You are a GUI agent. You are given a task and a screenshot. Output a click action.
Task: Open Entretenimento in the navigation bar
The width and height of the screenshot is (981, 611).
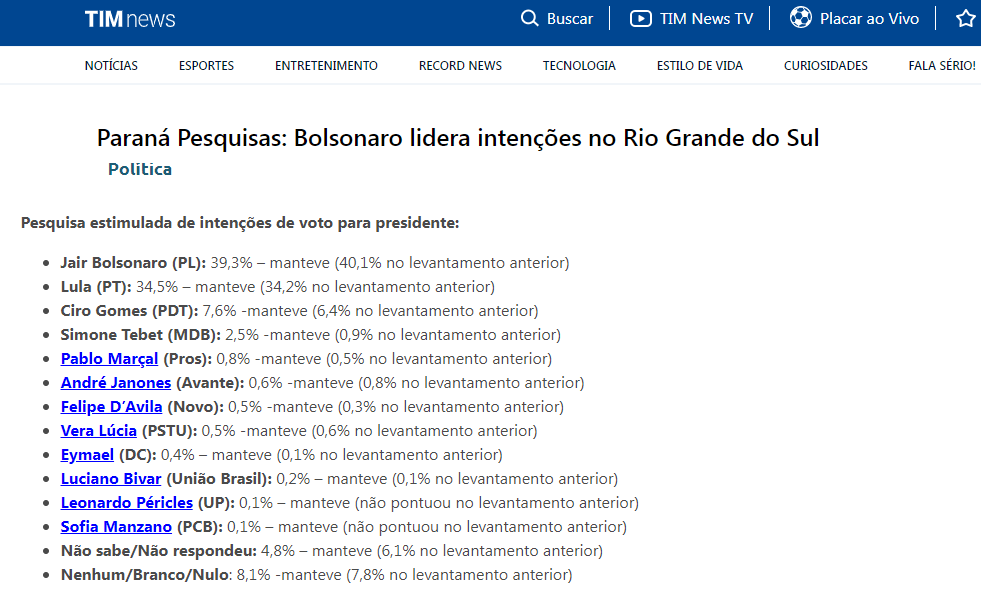pos(326,66)
